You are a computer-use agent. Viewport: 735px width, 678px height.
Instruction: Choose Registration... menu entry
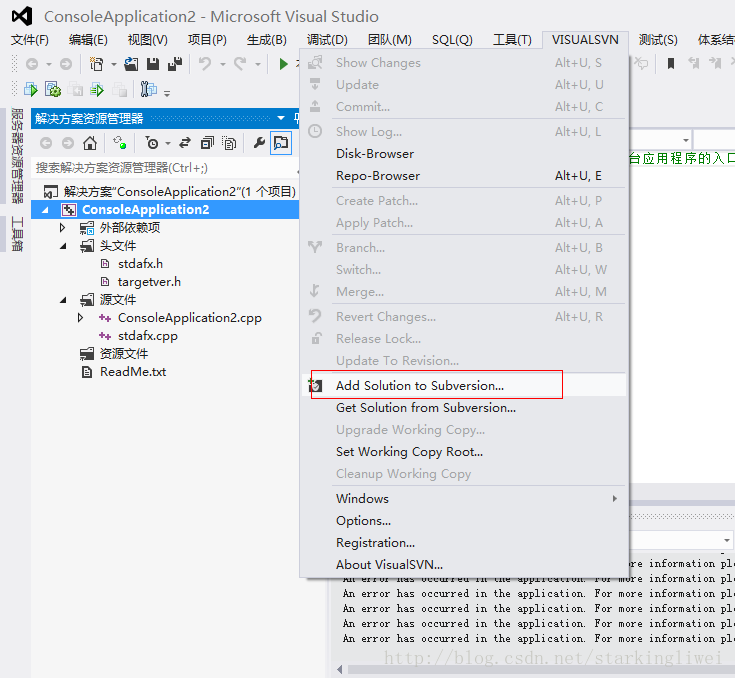[463, 542]
